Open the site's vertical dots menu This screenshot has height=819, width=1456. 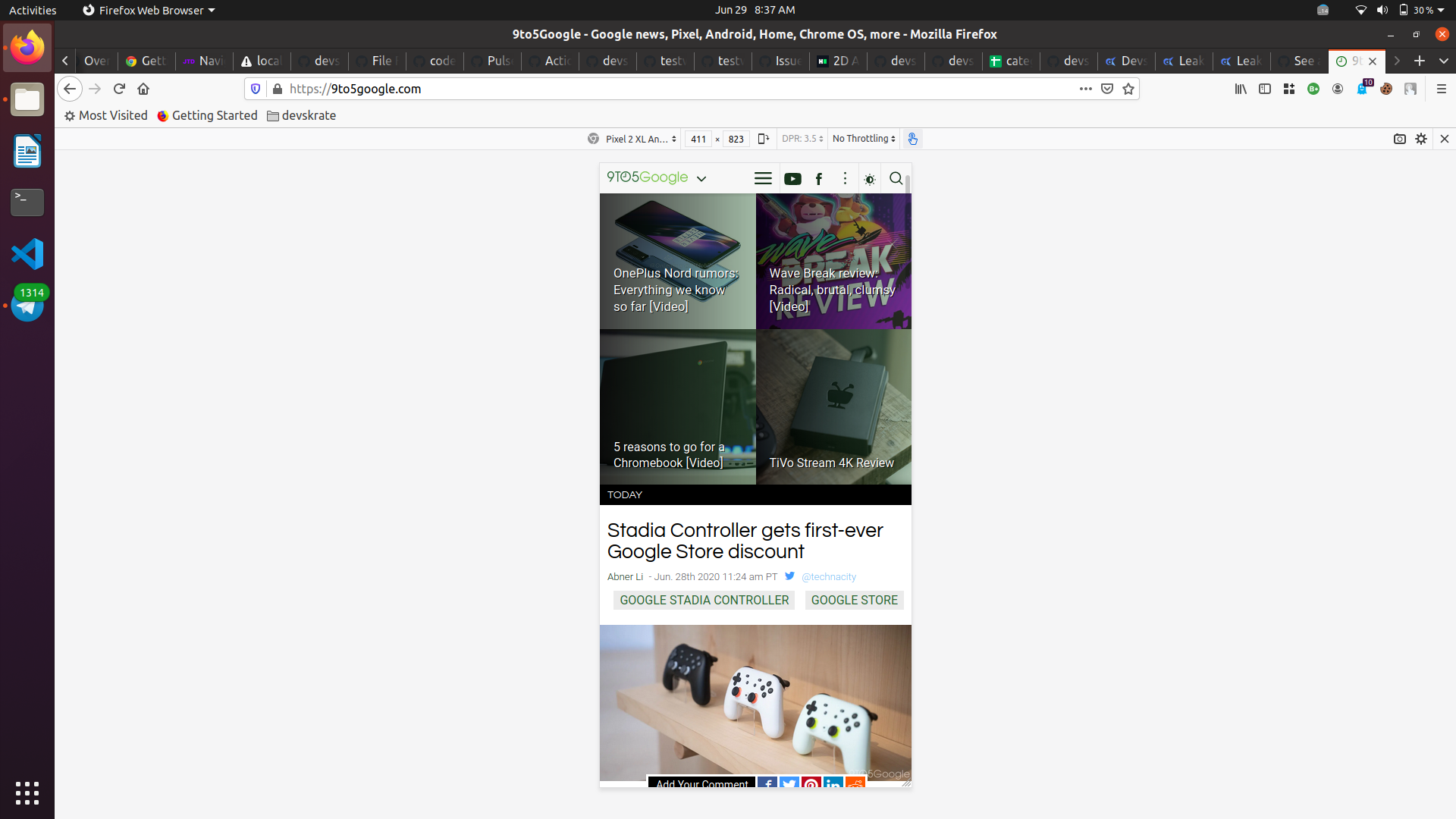[x=845, y=178]
